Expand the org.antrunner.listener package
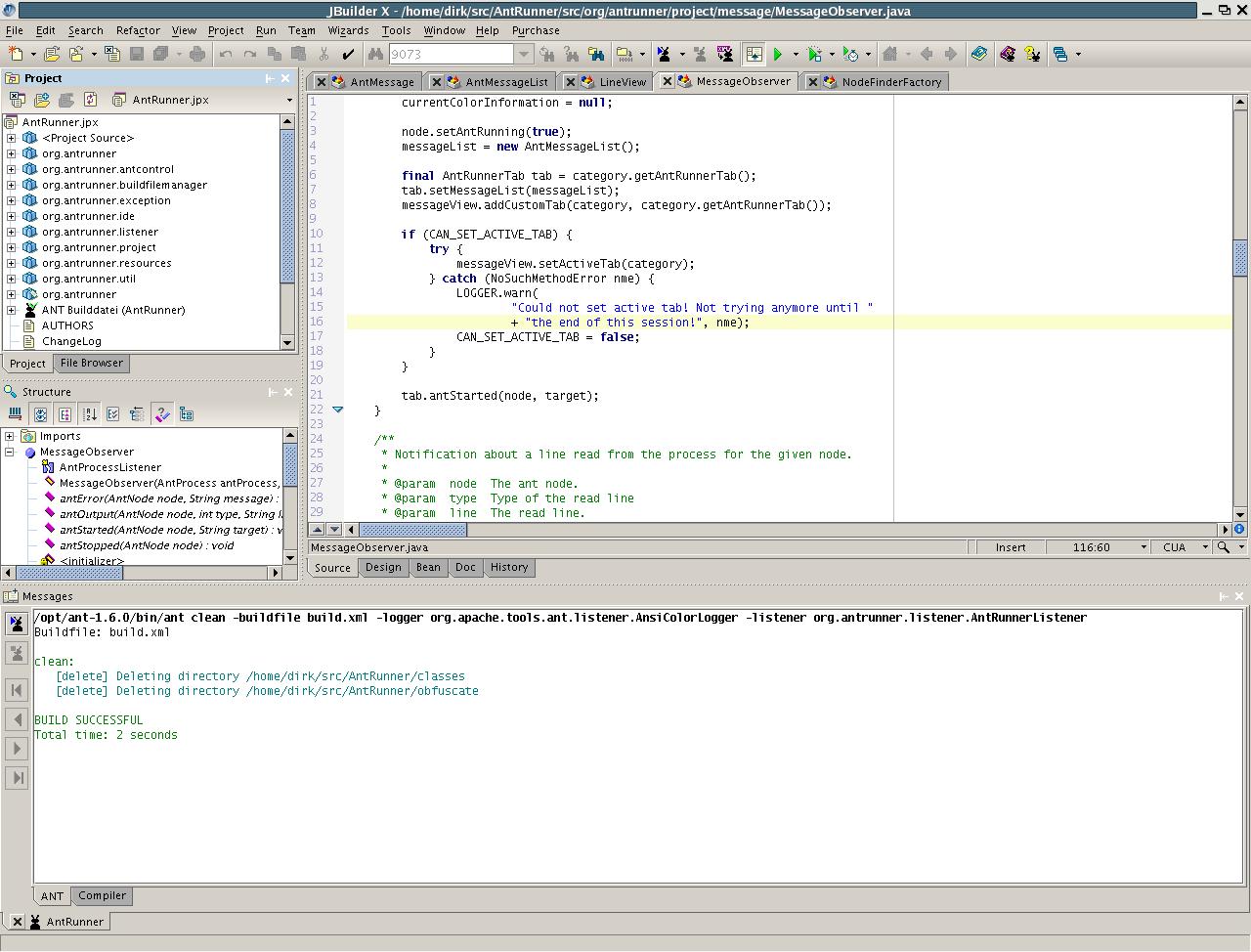 (x=11, y=232)
